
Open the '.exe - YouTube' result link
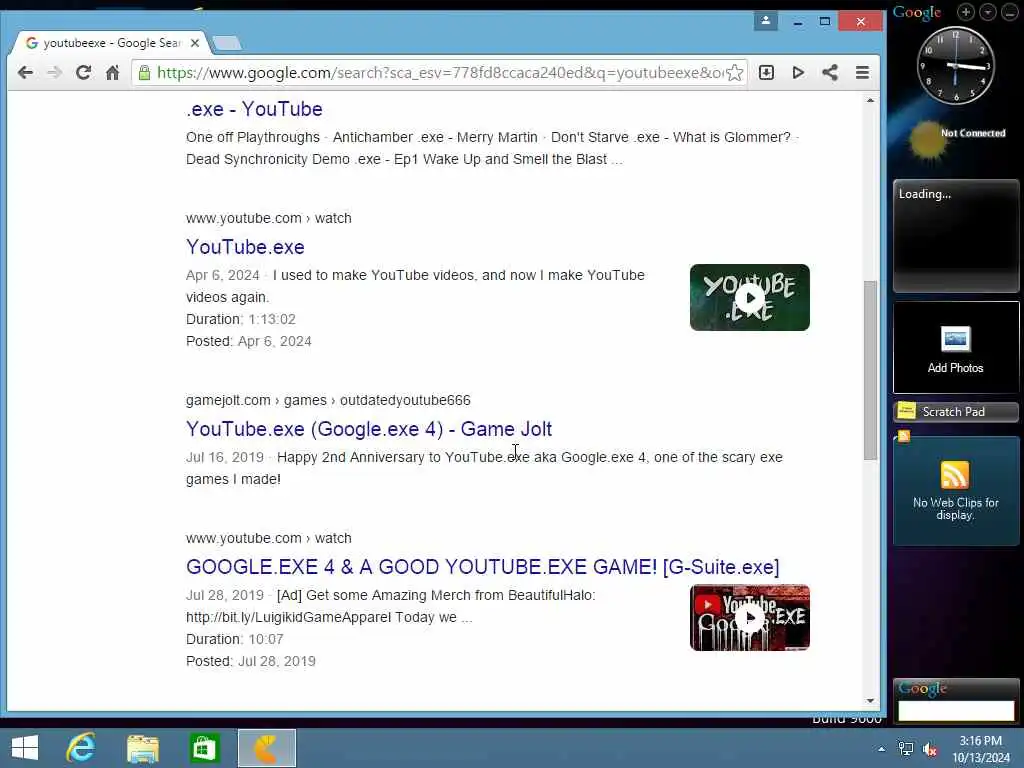tap(254, 109)
